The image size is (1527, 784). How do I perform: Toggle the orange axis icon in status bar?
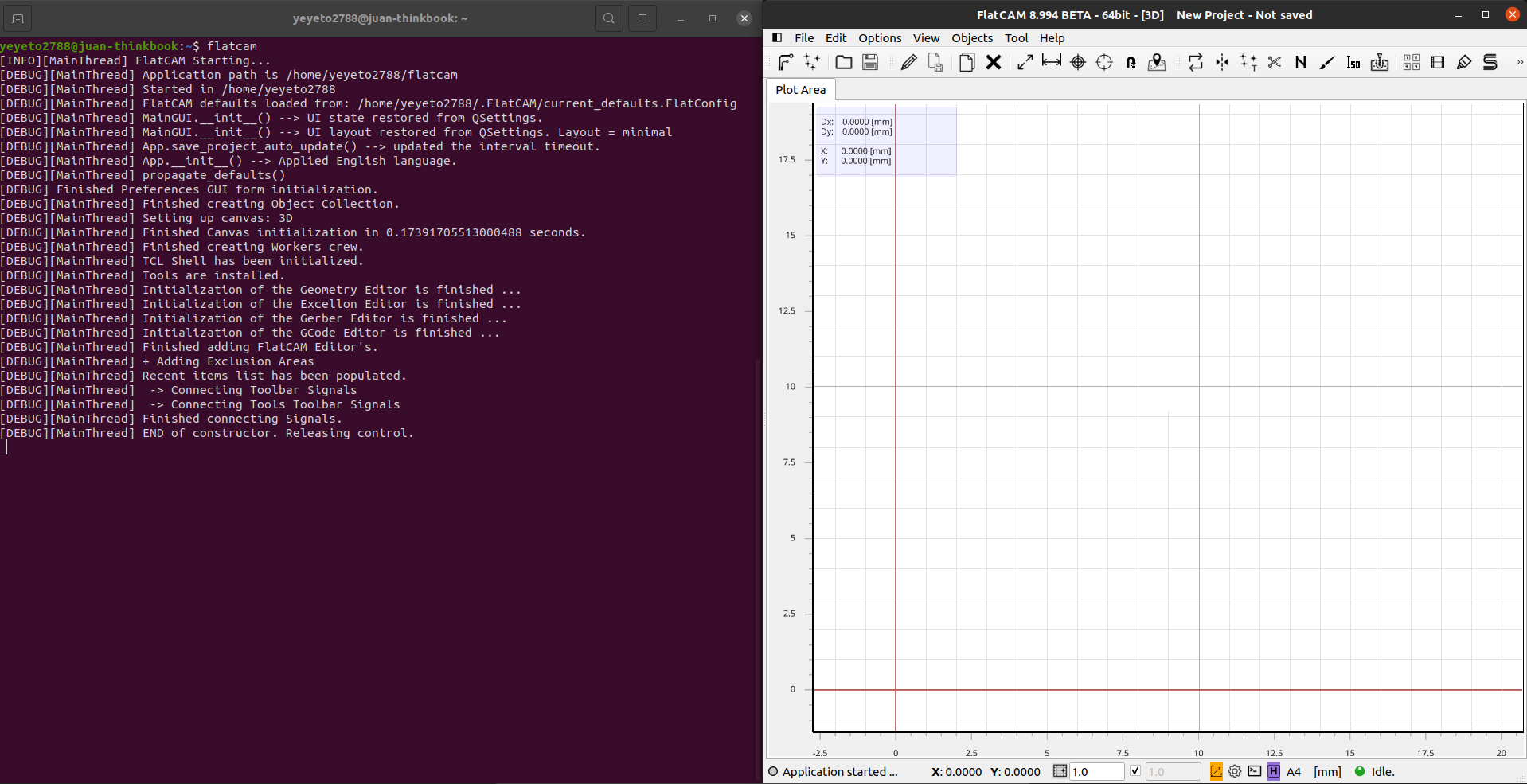pos(1216,771)
